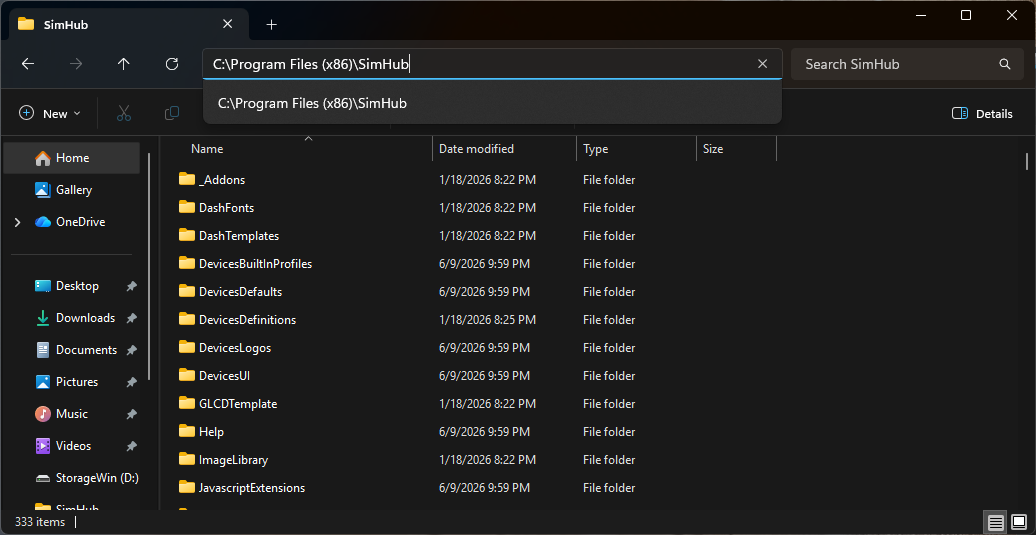
Task: Close the SimHub tab
Action: 227,24
